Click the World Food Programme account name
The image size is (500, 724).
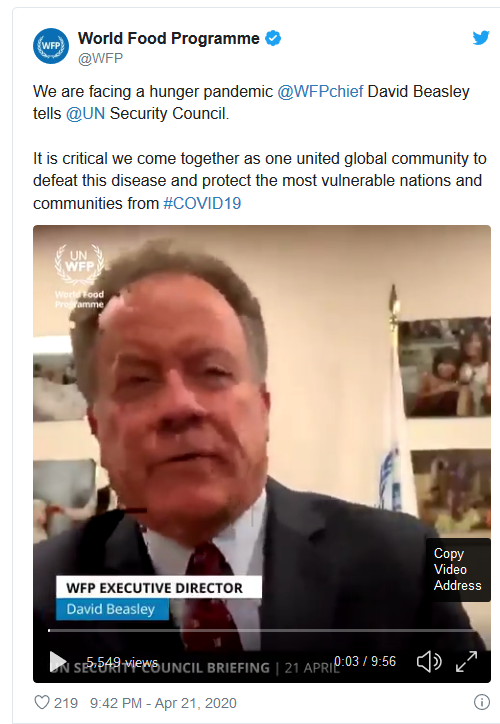coord(169,38)
